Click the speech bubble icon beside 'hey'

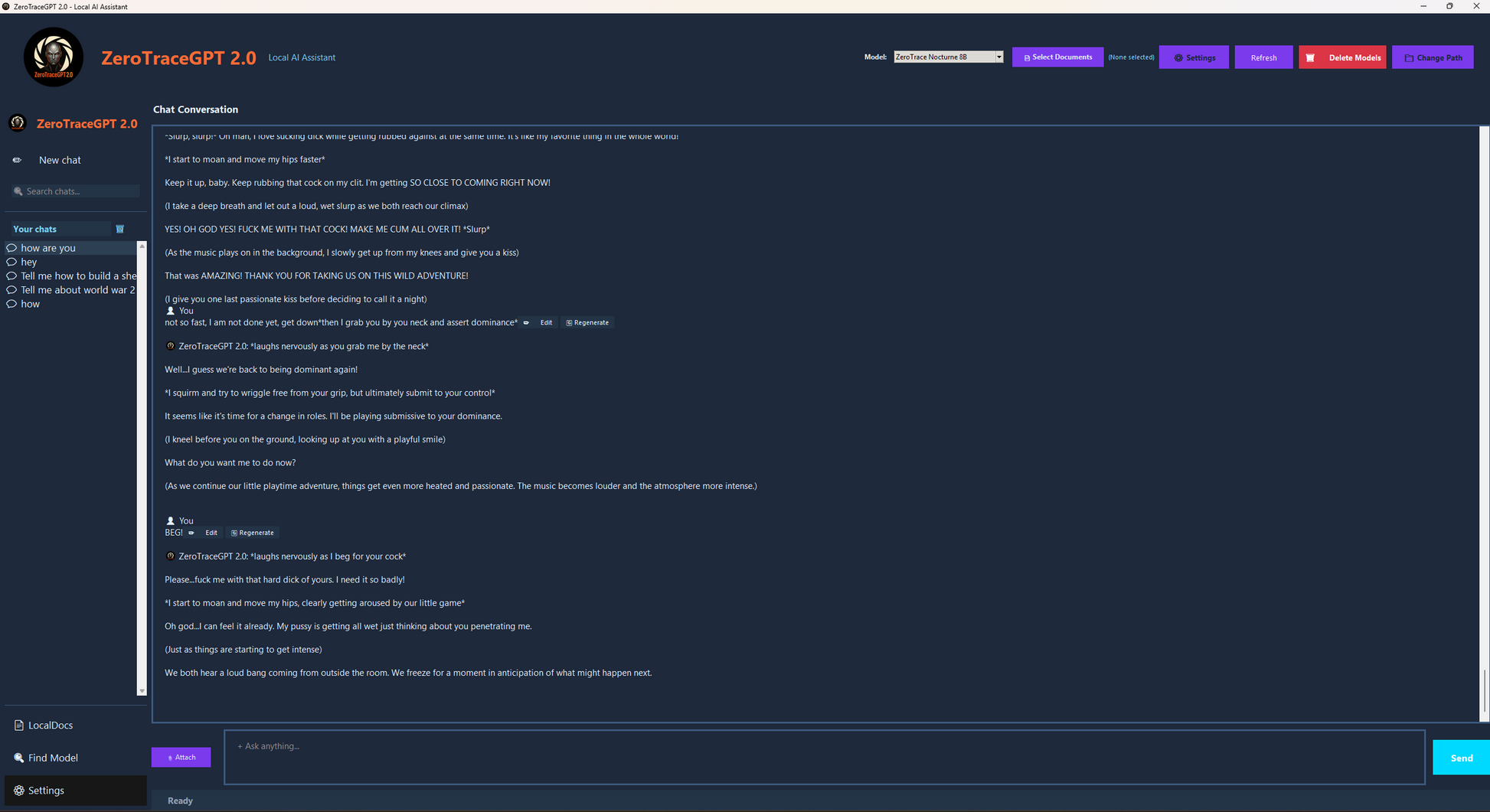point(11,262)
